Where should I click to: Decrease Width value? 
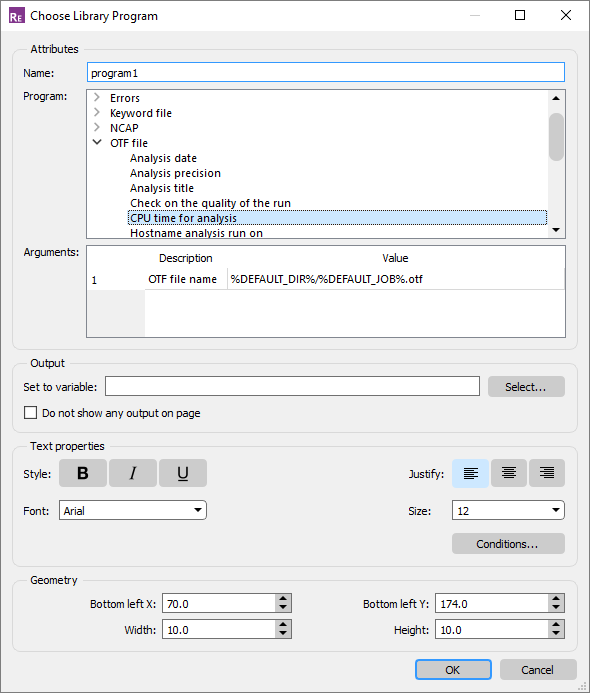point(283,634)
